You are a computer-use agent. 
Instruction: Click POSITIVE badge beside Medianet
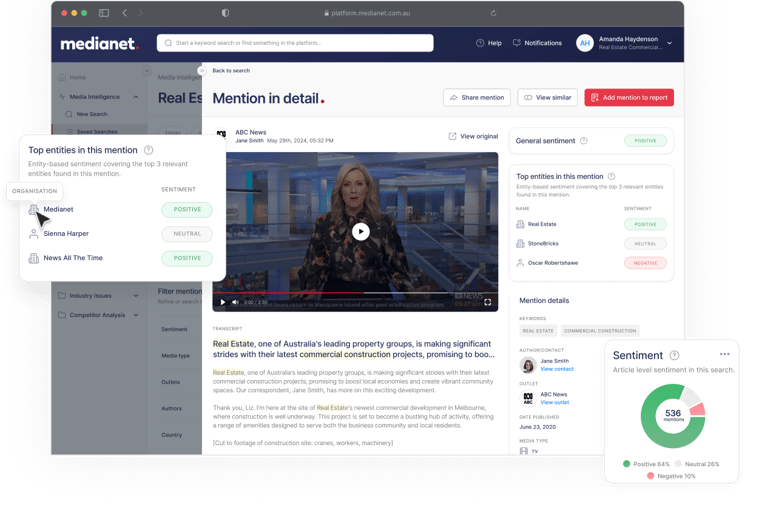tap(187, 210)
